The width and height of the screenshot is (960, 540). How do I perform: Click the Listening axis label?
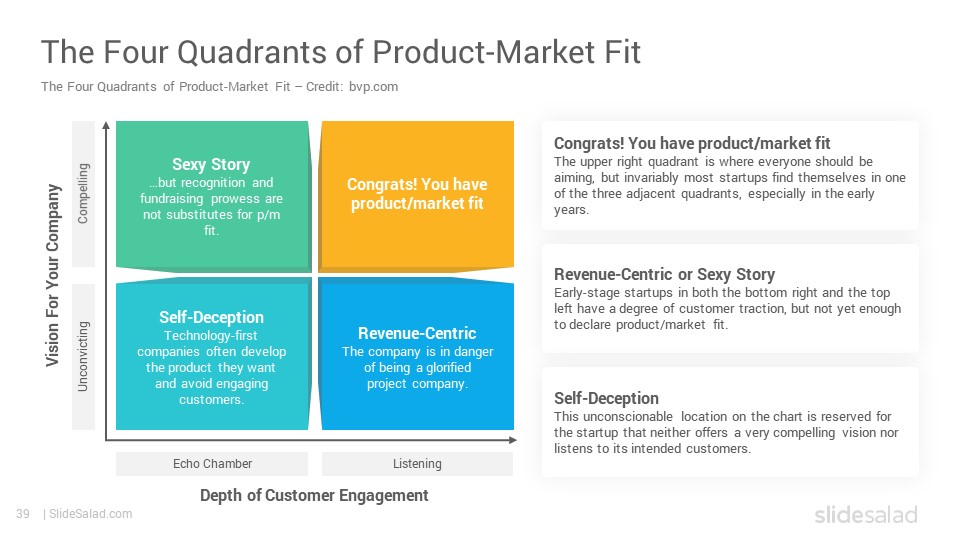click(x=417, y=463)
